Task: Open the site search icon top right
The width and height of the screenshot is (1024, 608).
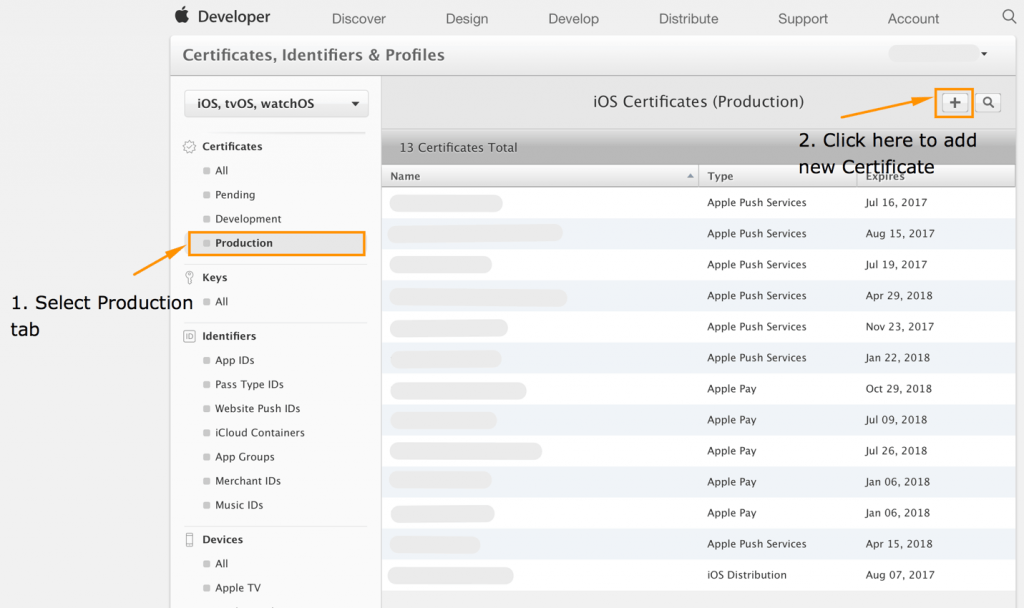Action: [1008, 17]
